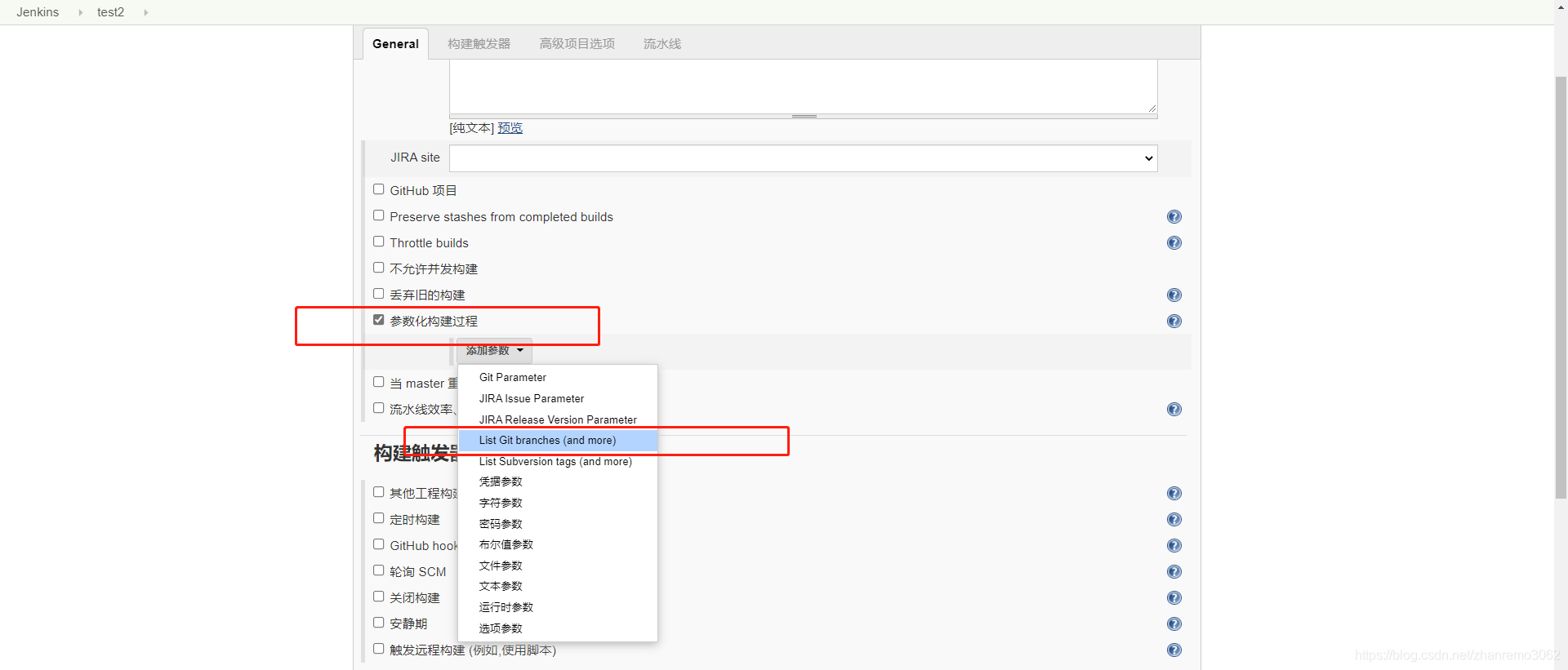The width and height of the screenshot is (1568, 670).
Task: Check the GitHub 项目 checkbox
Action: pyautogui.click(x=378, y=189)
